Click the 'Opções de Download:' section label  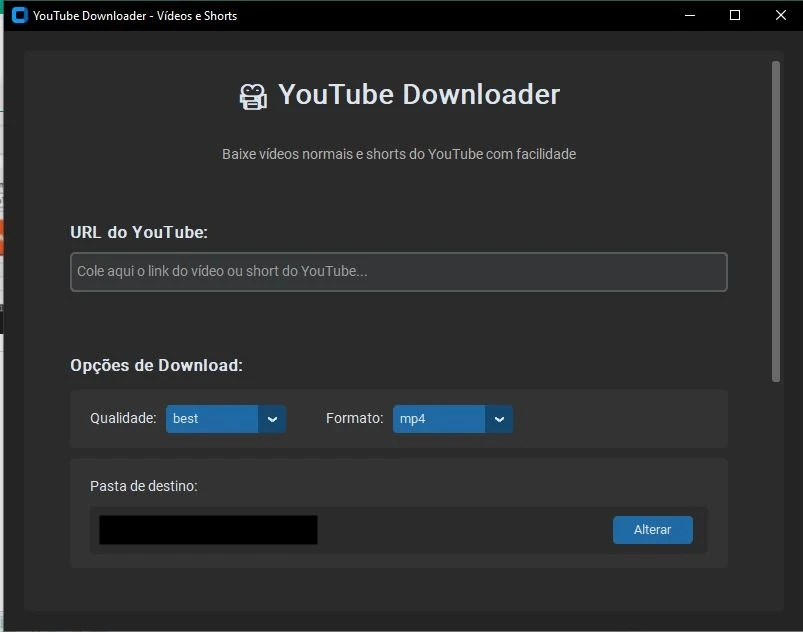point(156,366)
